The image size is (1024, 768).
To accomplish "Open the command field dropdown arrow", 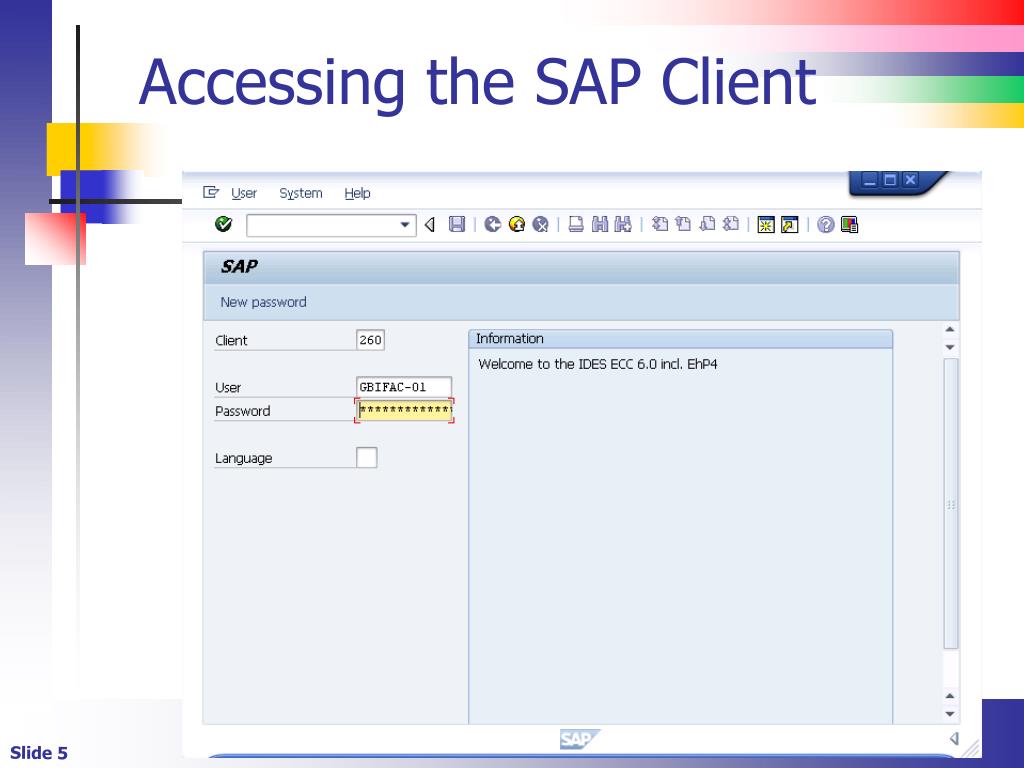I will click(x=405, y=225).
